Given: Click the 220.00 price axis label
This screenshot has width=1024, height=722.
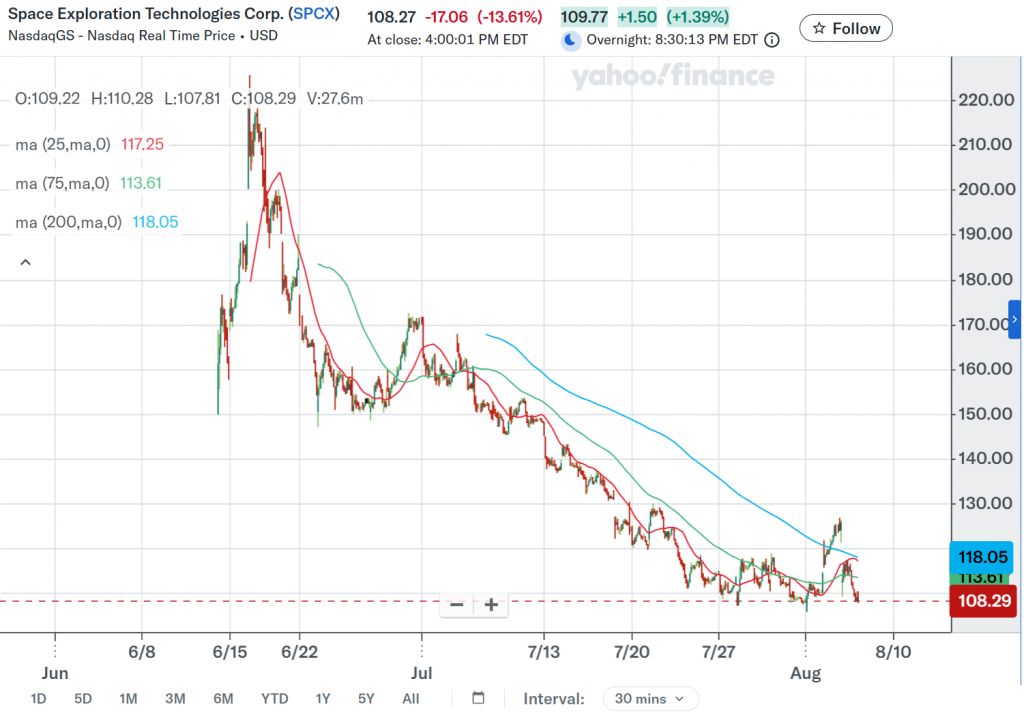Looking at the screenshot, I should 986,100.
